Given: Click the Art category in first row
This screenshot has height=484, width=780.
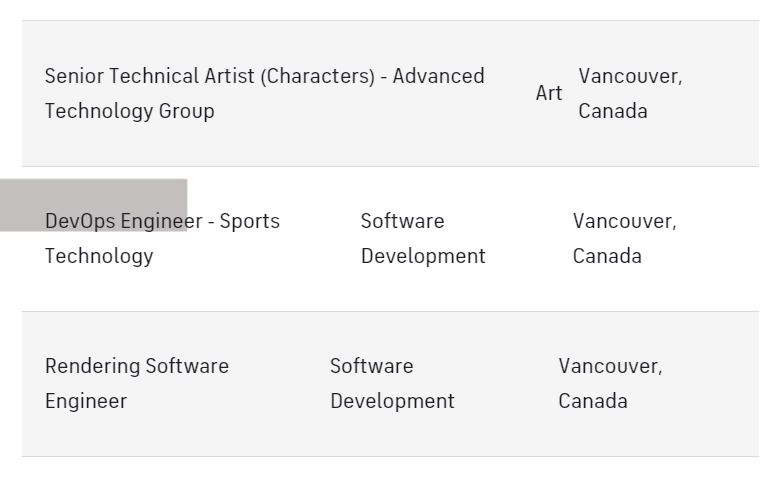Looking at the screenshot, I should pos(549,93).
